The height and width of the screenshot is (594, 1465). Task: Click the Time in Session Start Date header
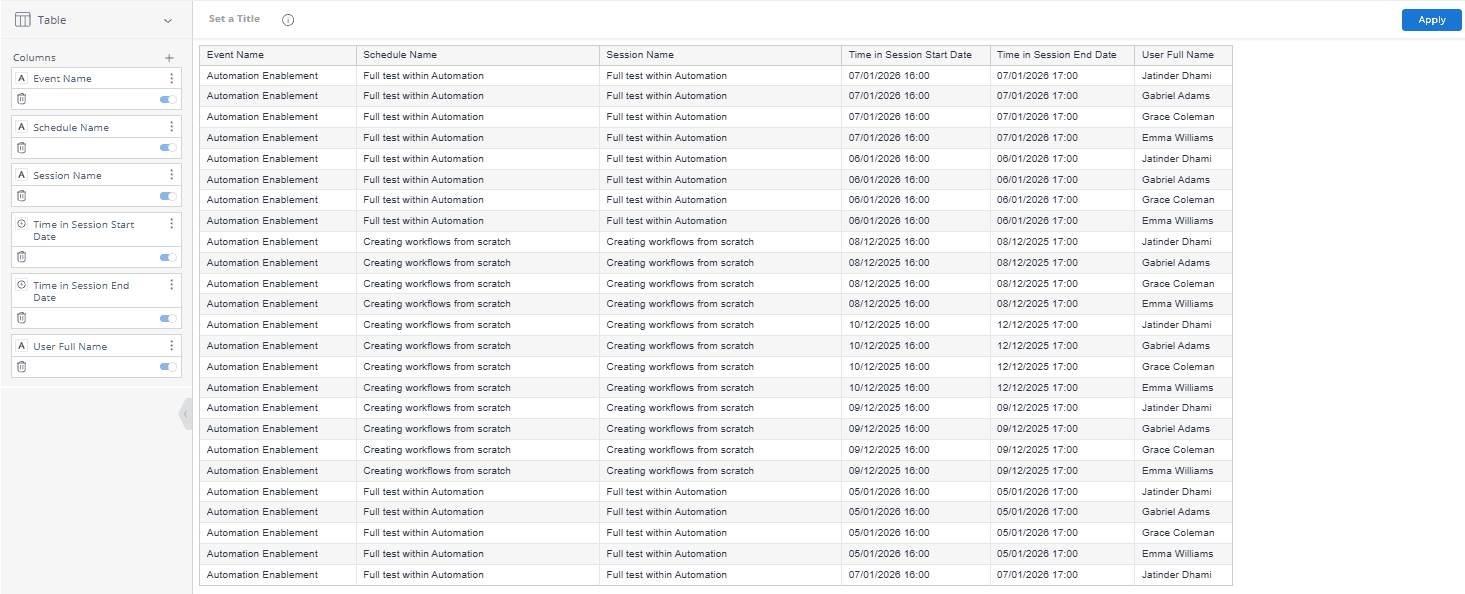910,55
